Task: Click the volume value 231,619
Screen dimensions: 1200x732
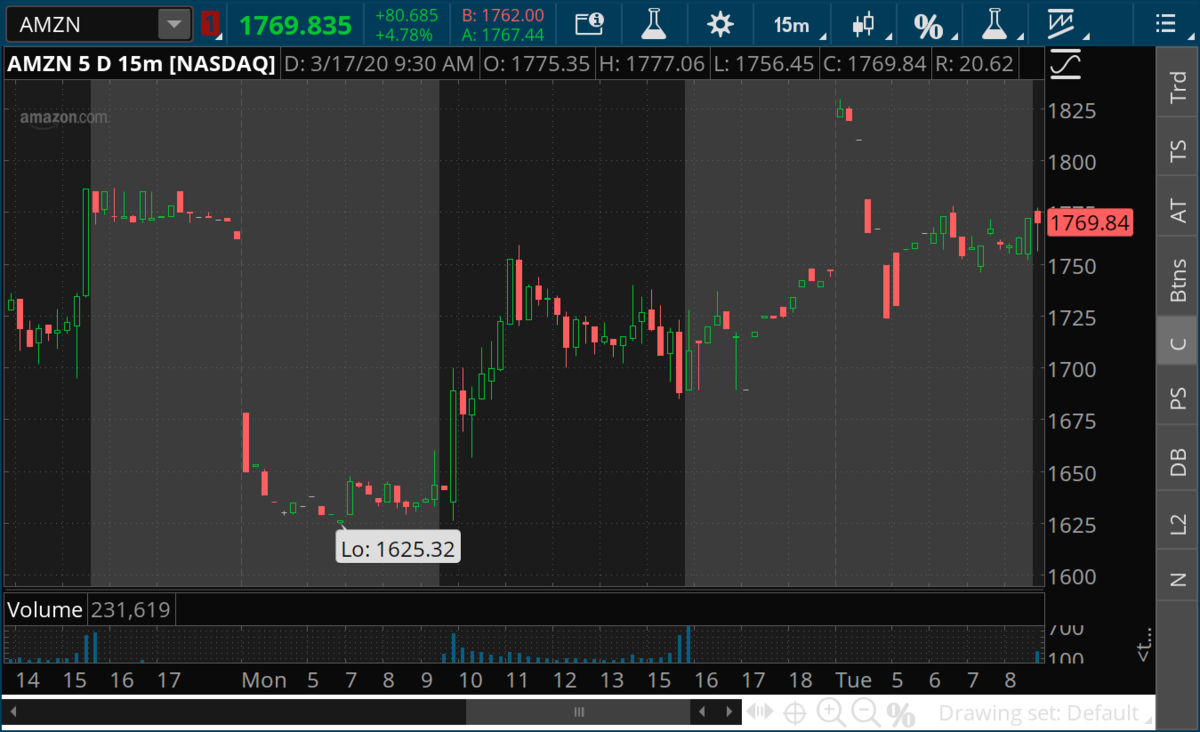Action: 130,610
